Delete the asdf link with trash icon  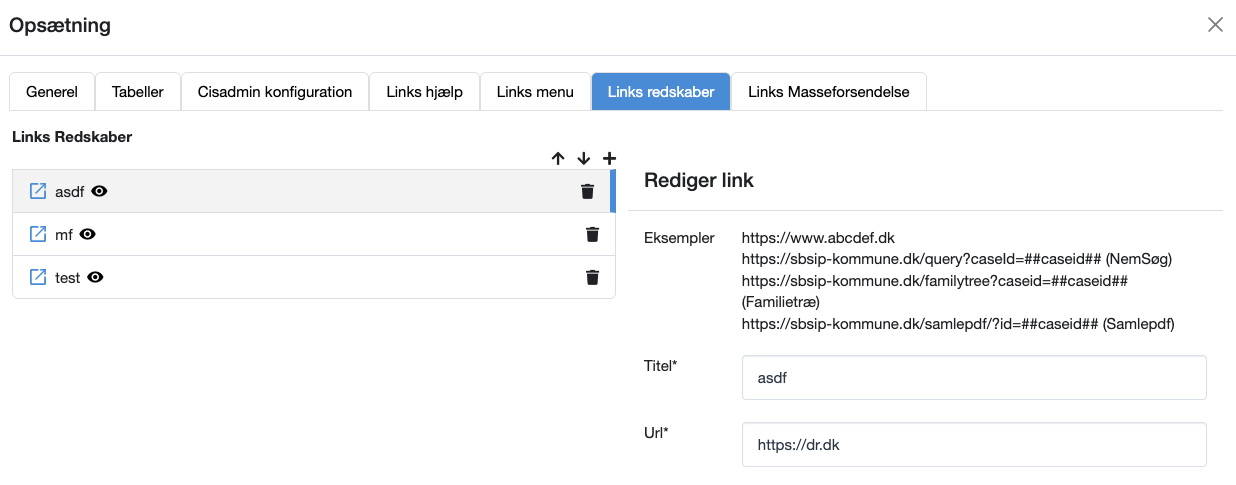[x=588, y=191]
